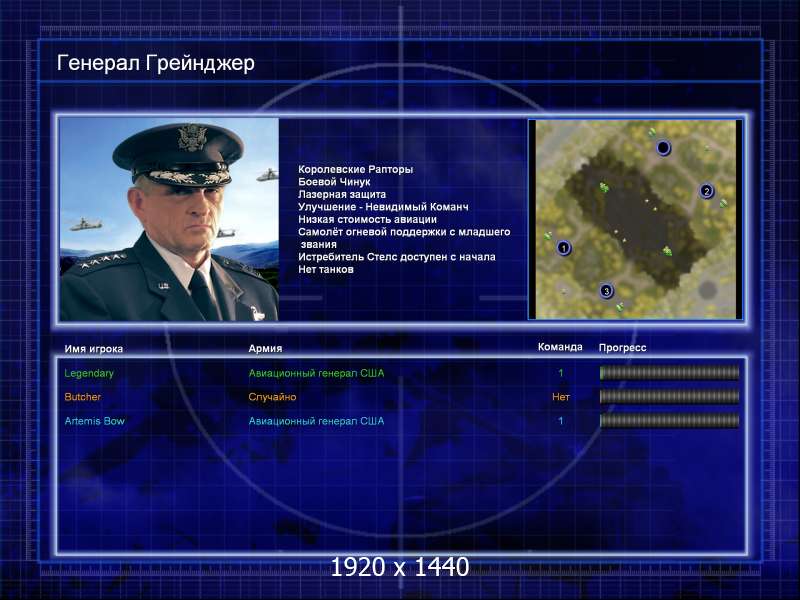800x600 pixels.
Task: Click Legendary's loading progress bar
Action: click(x=669, y=373)
